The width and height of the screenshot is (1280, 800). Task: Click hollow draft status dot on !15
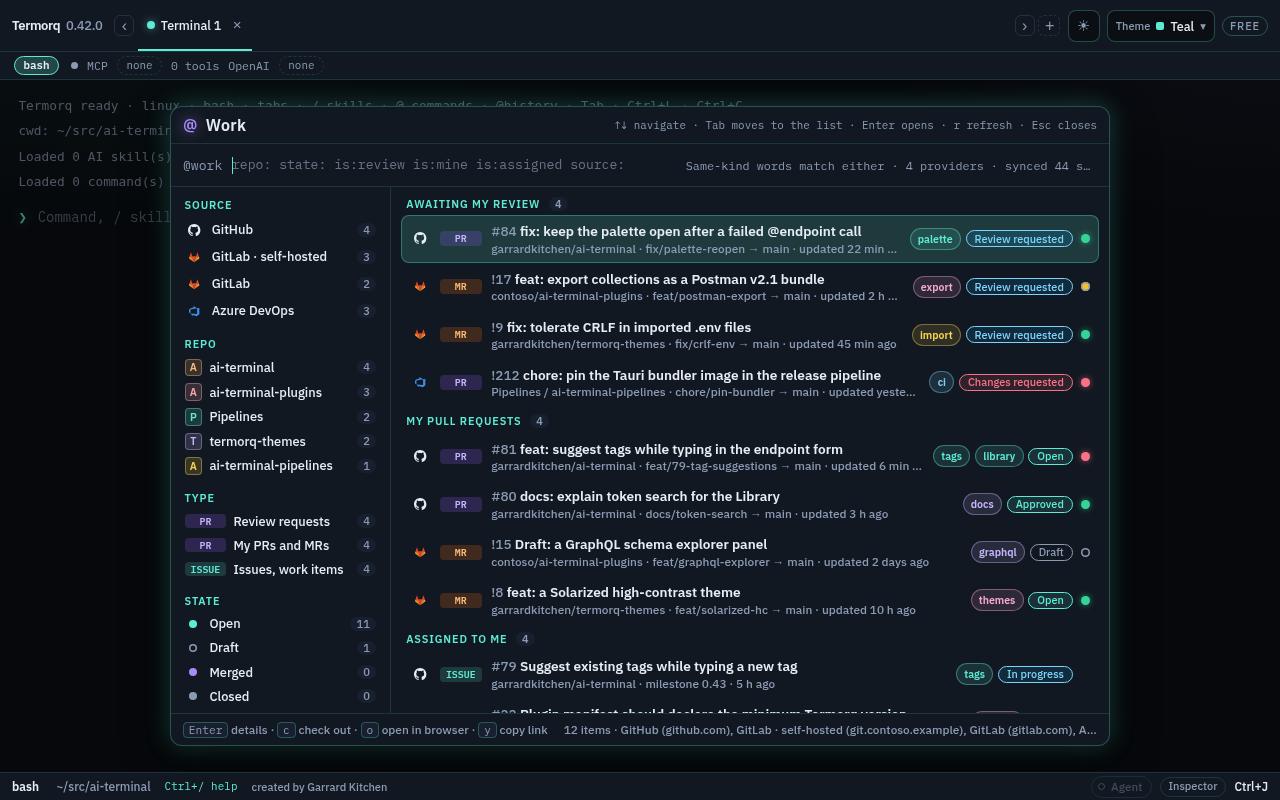pos(1085,552)
